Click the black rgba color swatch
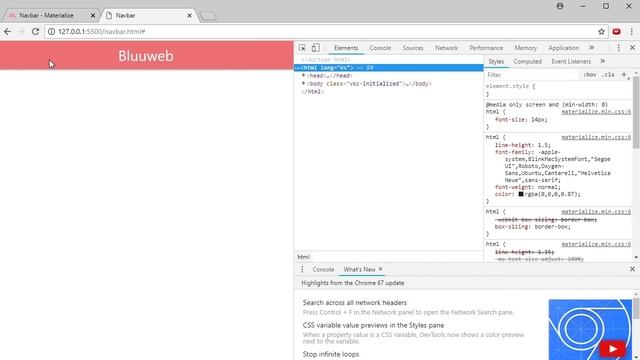Screen dimensions: 640x360 tap(521, 194)
